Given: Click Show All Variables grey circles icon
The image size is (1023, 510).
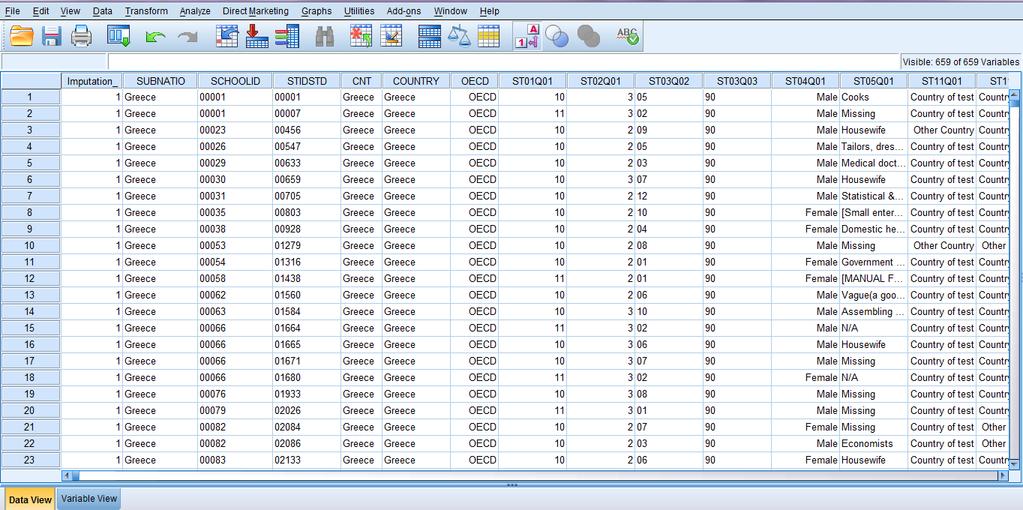Looking at the screenshot, I should coord(588,36).
